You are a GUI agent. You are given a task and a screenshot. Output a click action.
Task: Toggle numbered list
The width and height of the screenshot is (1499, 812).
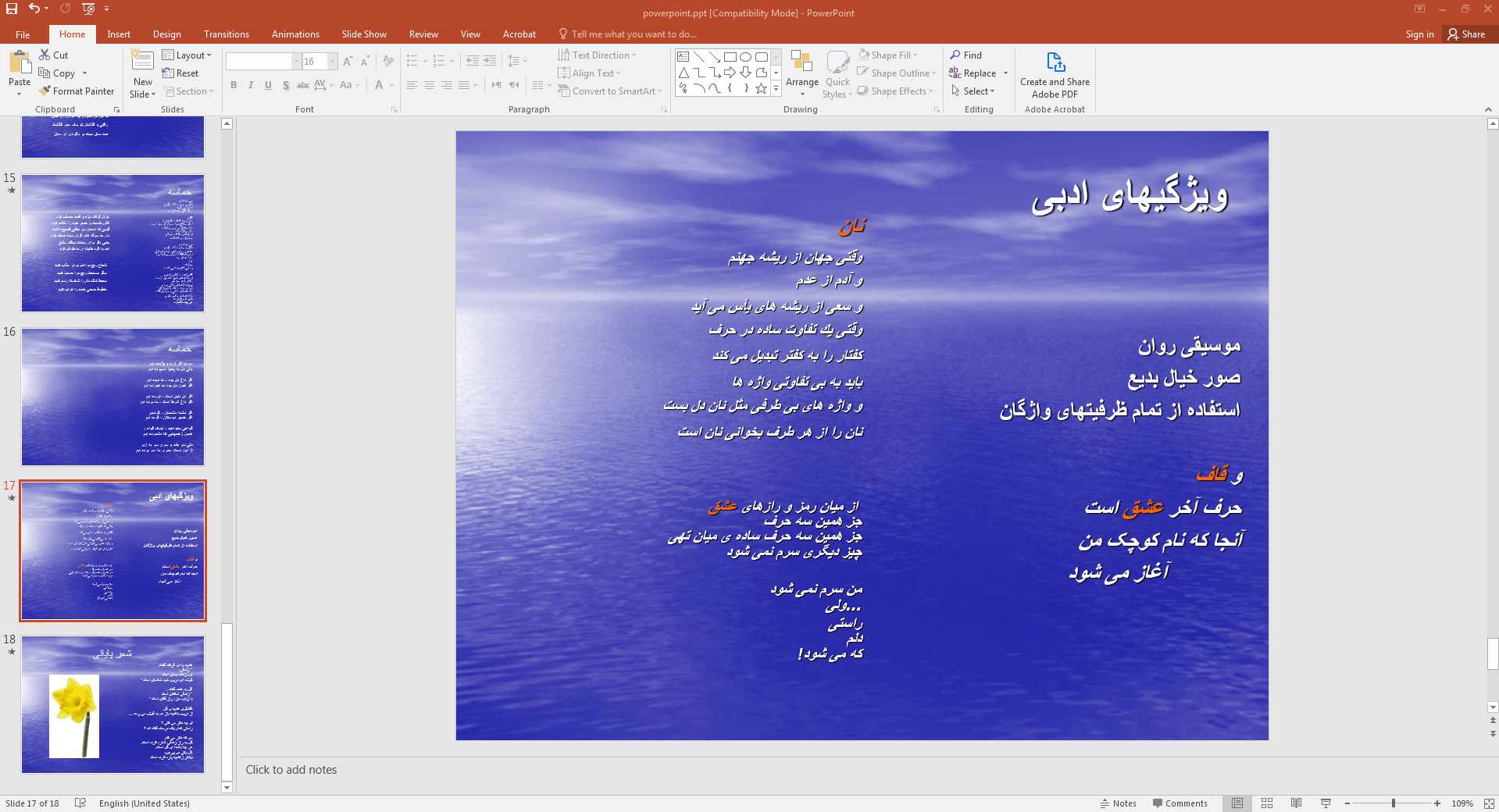[x=439, y=61]
